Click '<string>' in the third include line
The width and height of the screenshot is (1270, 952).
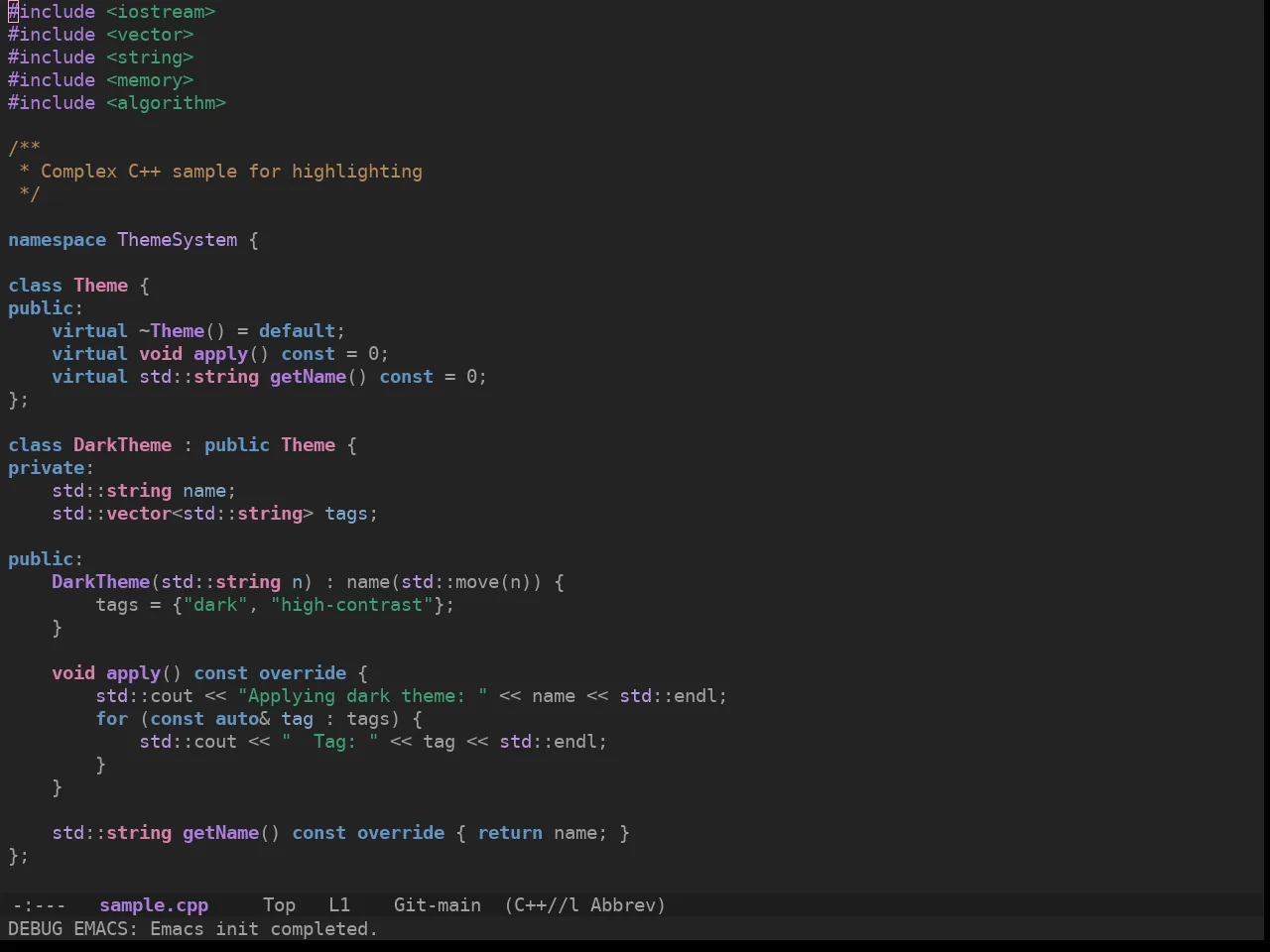click(x=150, y=58)
